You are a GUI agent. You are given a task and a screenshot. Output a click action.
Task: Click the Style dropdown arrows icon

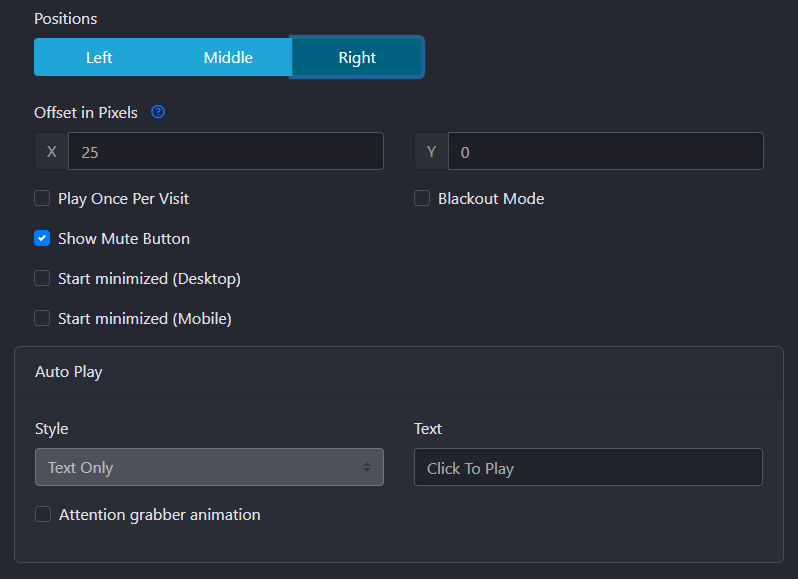pyautogui.click(x=366, y=467)
